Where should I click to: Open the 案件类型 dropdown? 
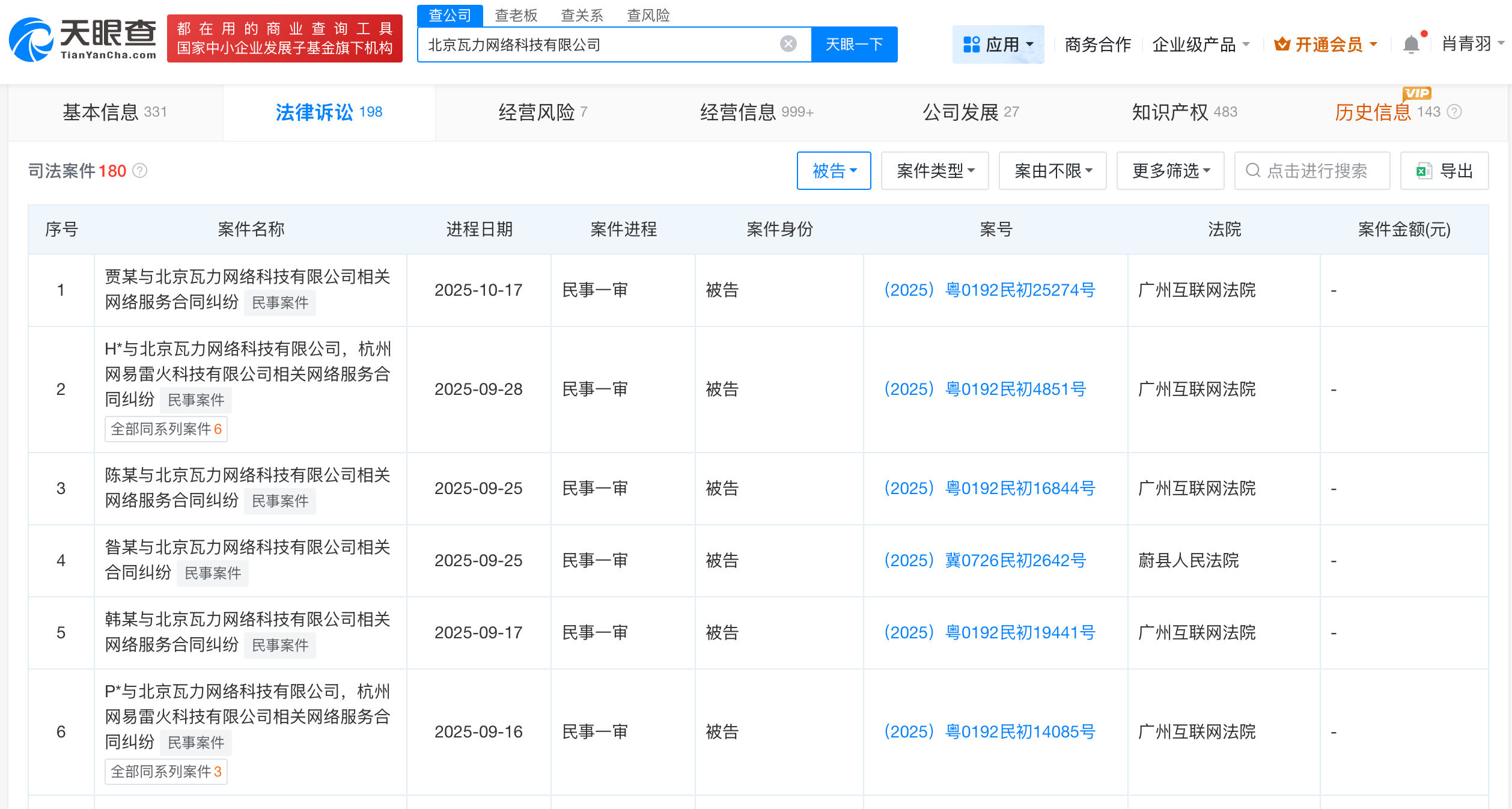pos(935,171)
